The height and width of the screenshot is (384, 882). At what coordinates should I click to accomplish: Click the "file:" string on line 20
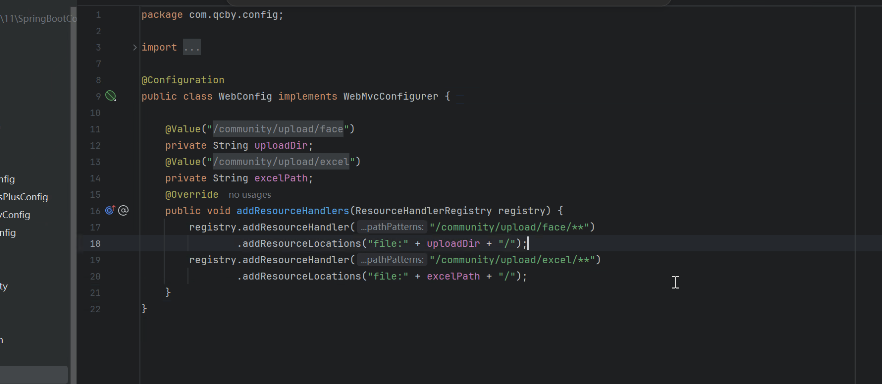pyautogui.click(x=388, y=276)
